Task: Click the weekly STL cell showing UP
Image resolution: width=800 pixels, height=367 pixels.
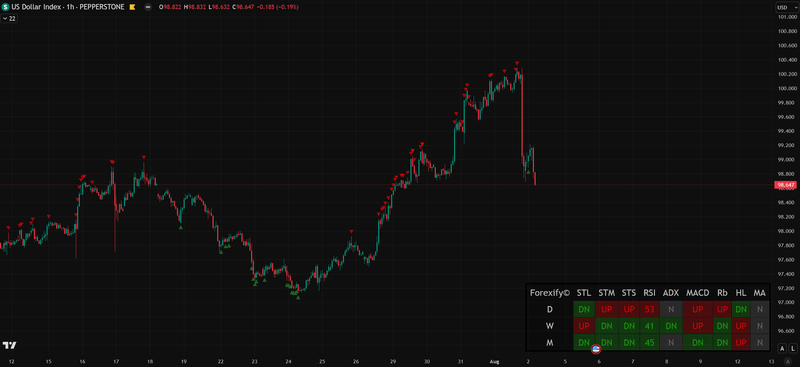Action: 584,326
